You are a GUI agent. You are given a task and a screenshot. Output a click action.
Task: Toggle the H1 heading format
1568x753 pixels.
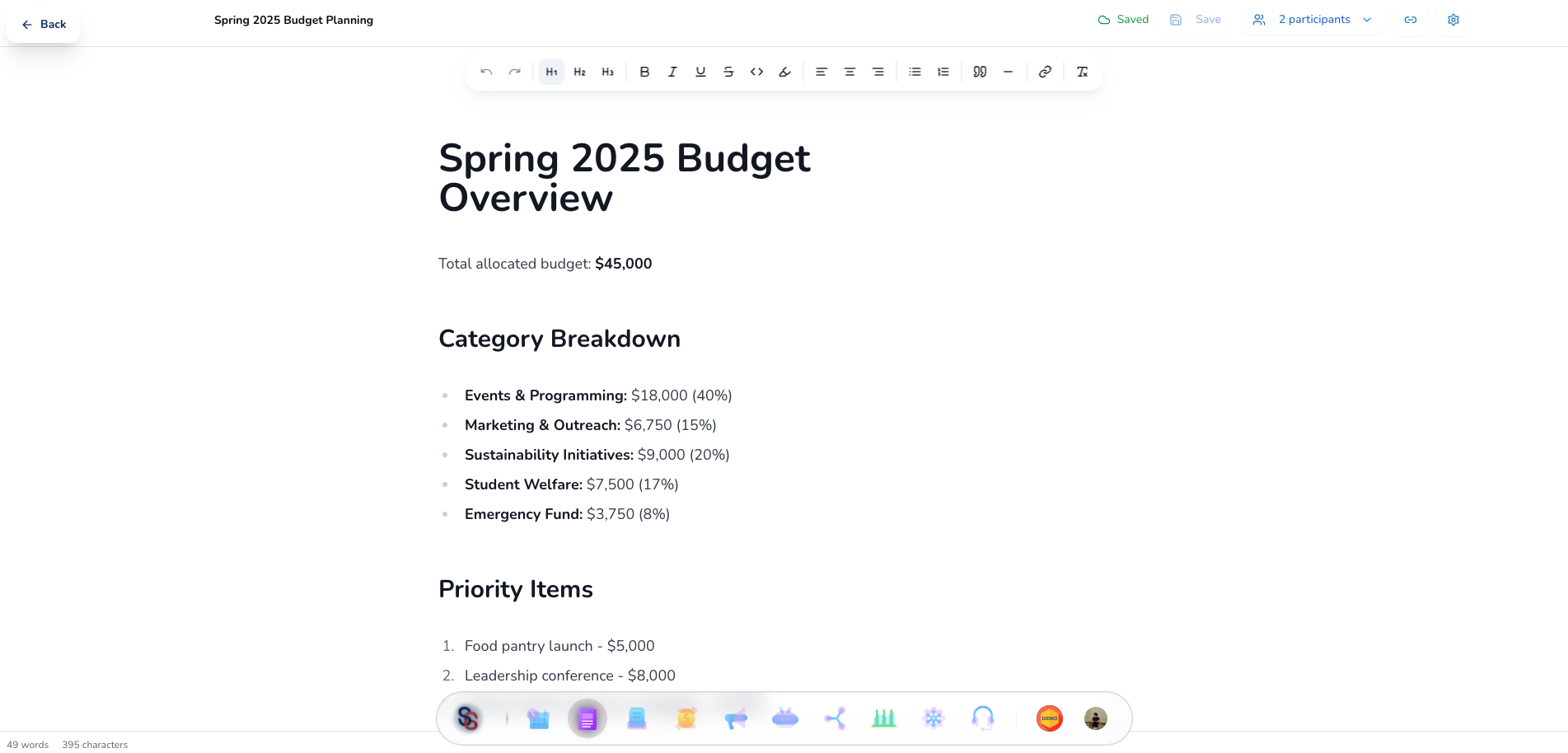[x=551, y=72]
